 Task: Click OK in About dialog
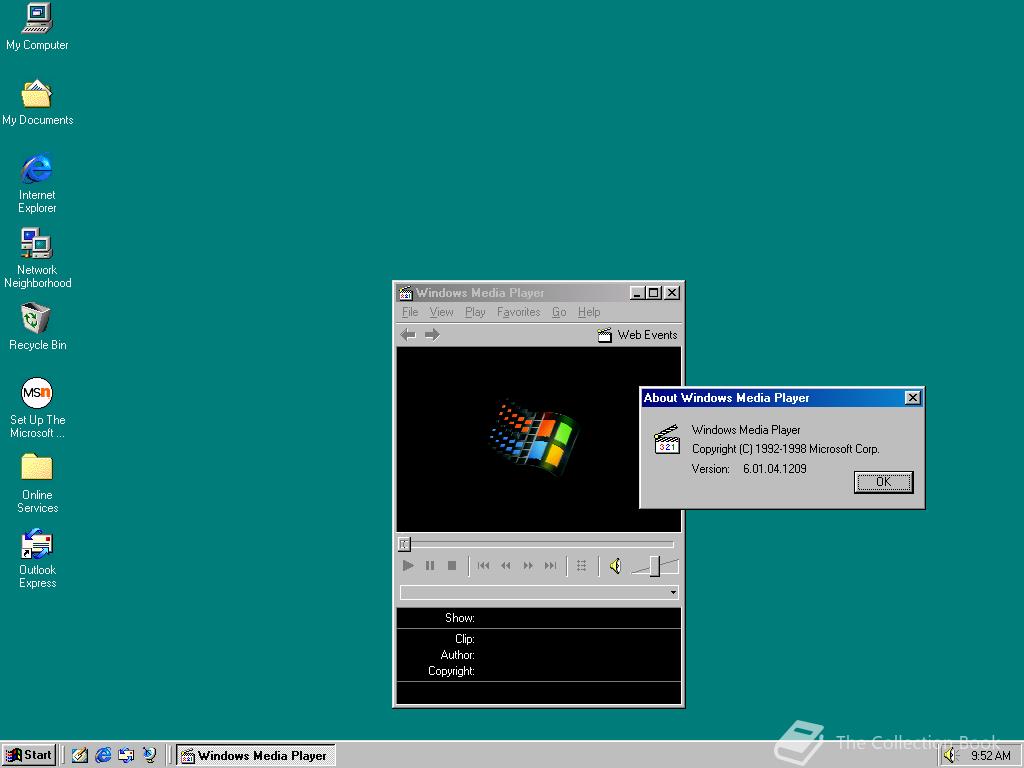coord(884,482)
